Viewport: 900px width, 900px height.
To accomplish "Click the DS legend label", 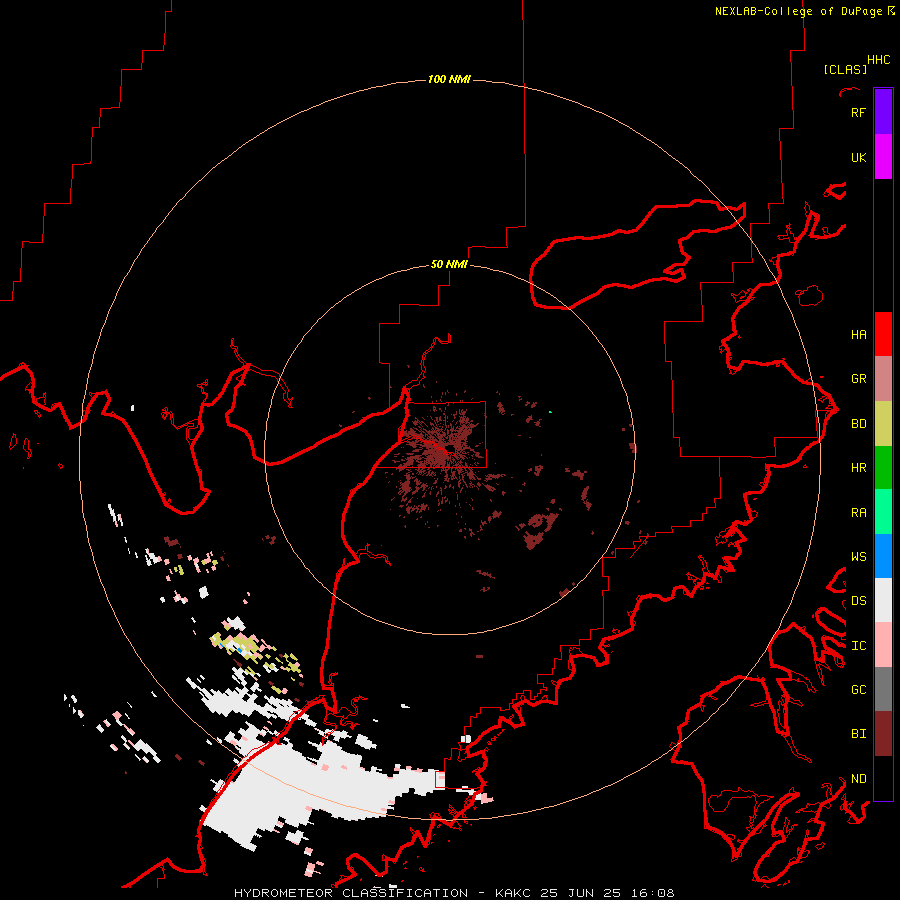I will (x=858, y=601).
